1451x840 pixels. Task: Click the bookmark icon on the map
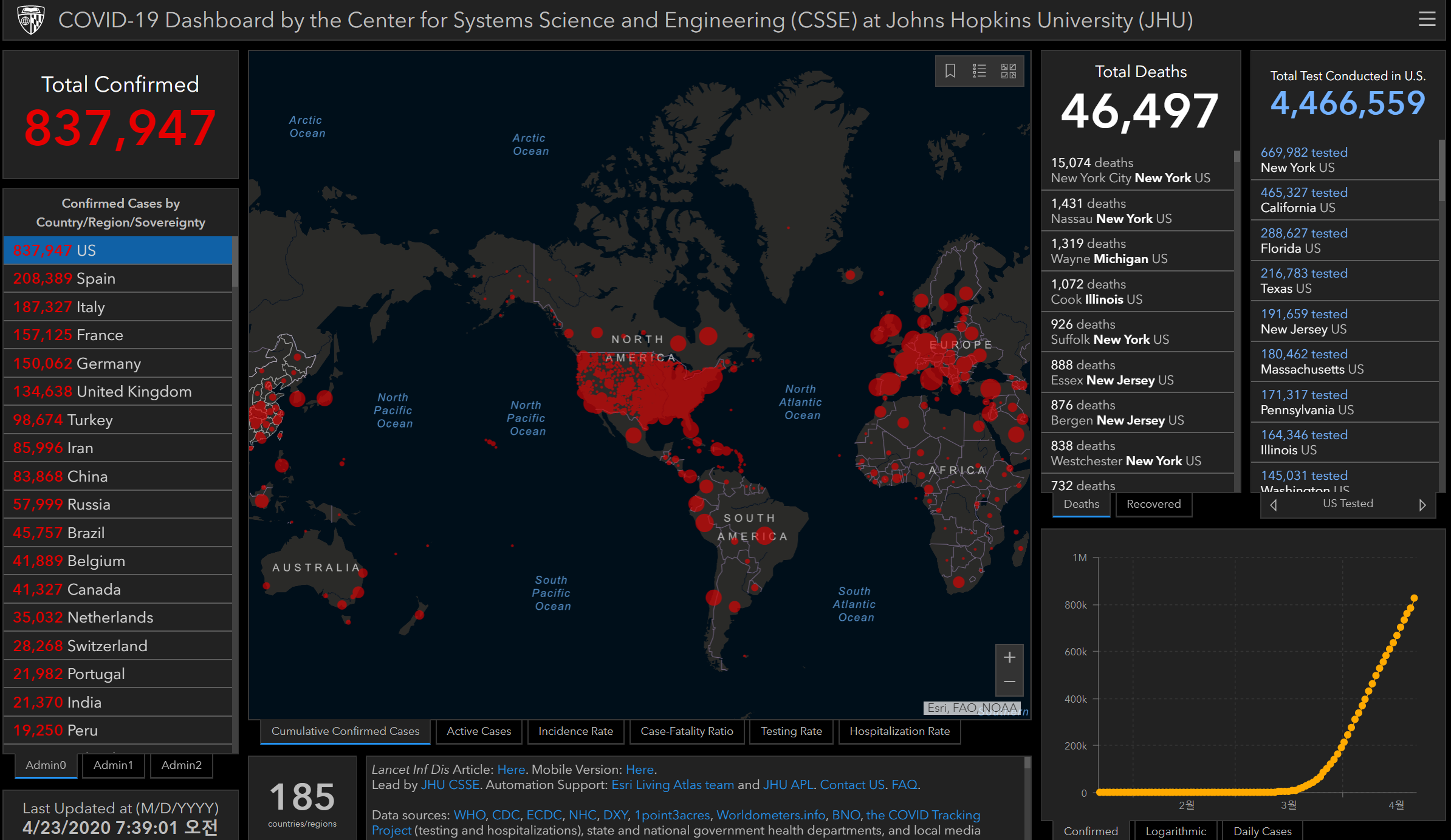950,71
